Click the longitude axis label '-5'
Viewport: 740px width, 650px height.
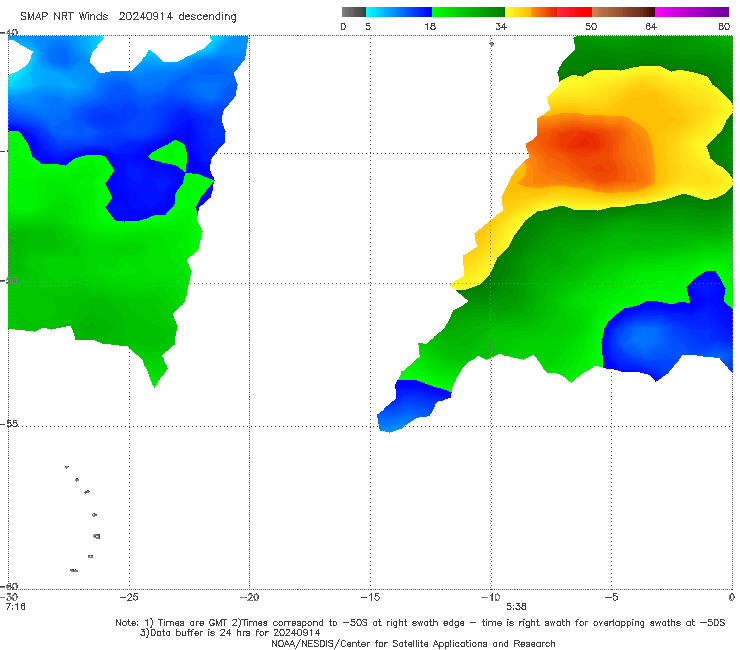tap(611, 597)
